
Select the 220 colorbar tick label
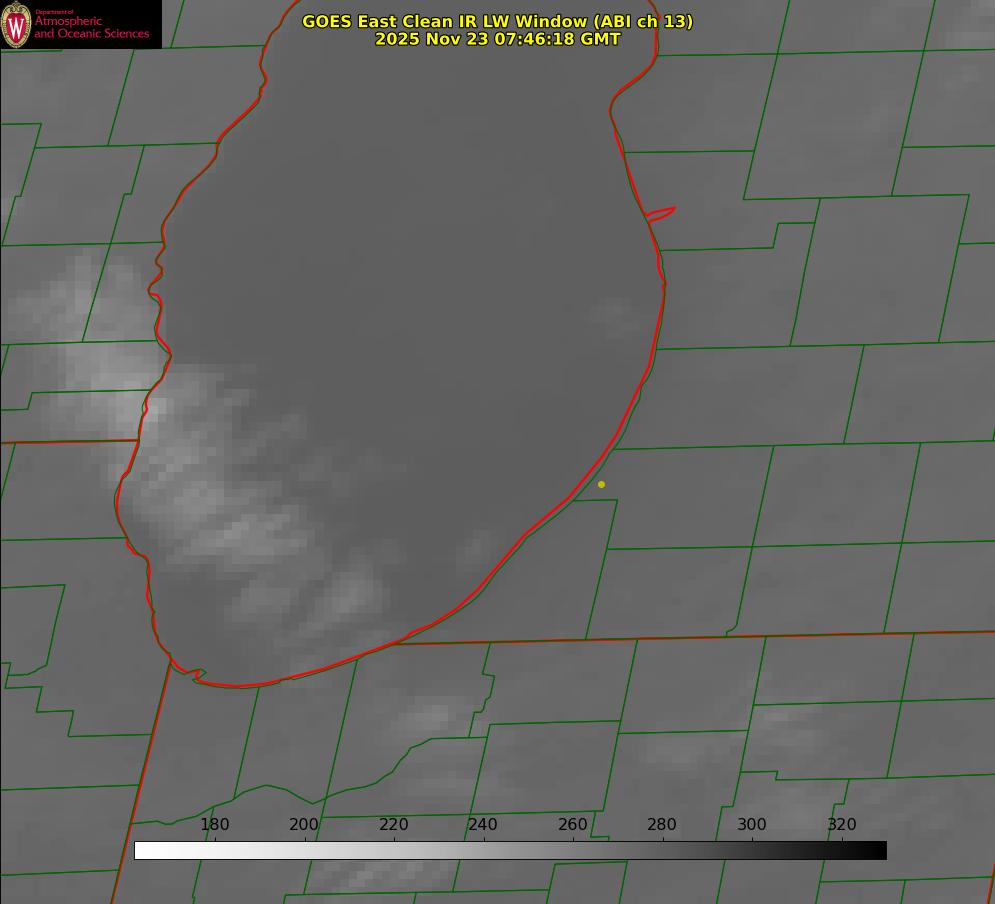[x=393, y=825]
